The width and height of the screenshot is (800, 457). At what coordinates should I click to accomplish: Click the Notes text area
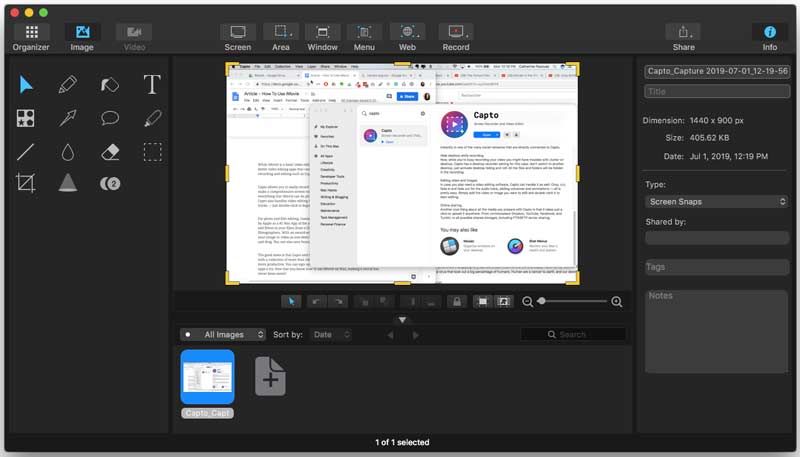pos(717,332)
